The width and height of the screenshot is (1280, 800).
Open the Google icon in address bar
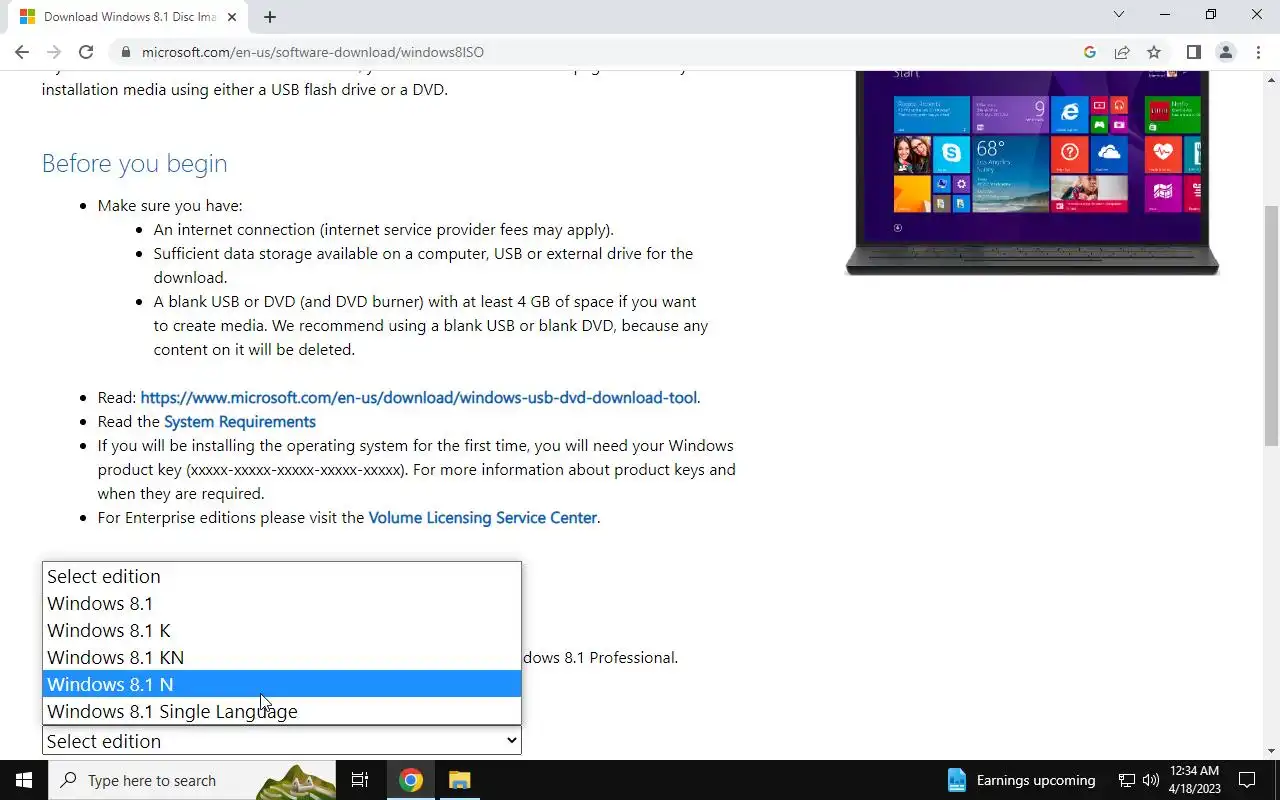tap(1090, 52)
